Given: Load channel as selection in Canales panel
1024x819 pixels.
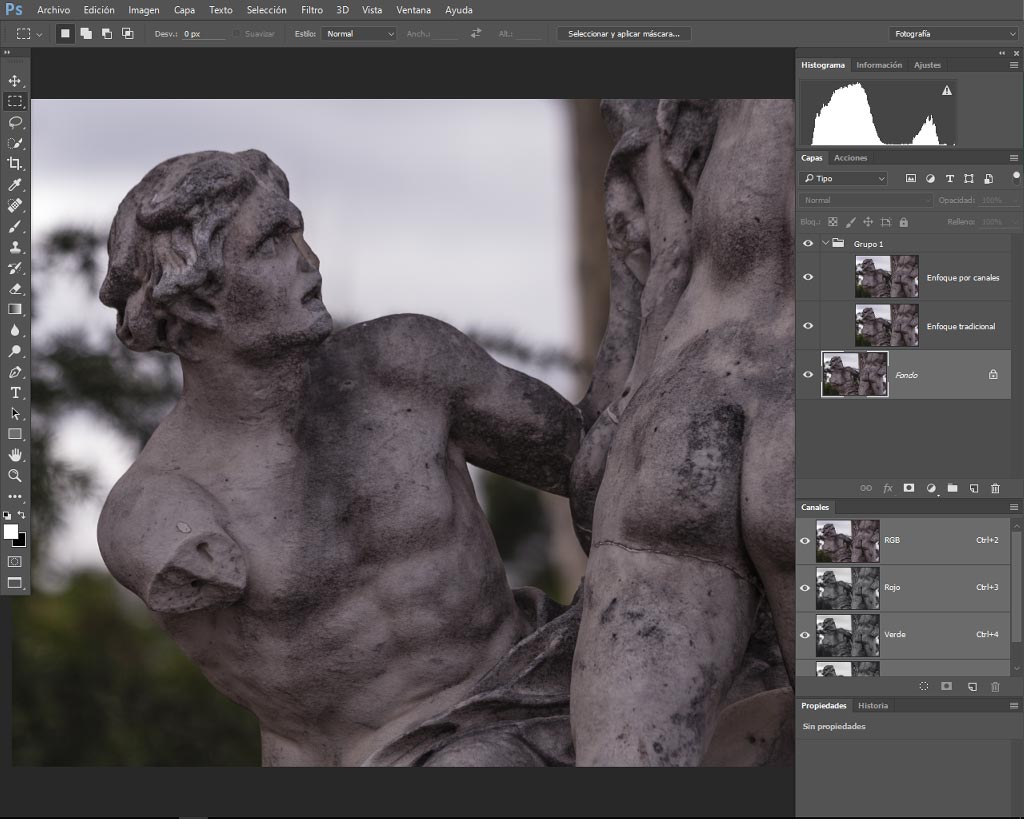Looking at the screenshot, I should coord(923,686).
